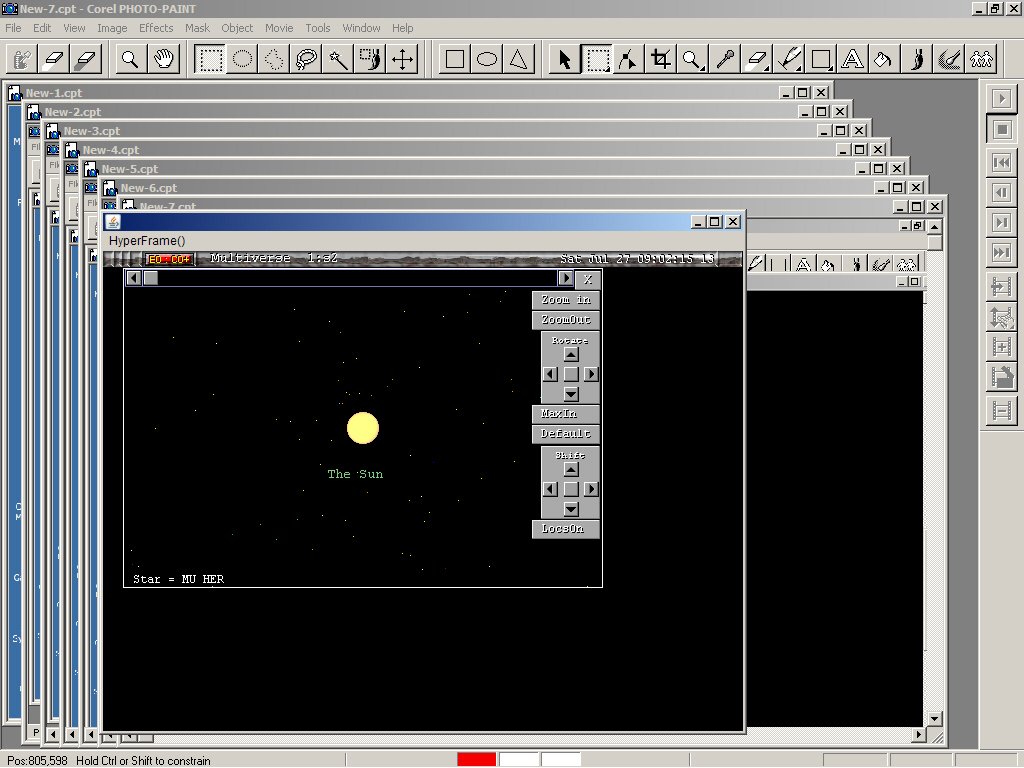Choose the Rectangle mask tool
1024x768 pixels.
(x=210, y=60)
